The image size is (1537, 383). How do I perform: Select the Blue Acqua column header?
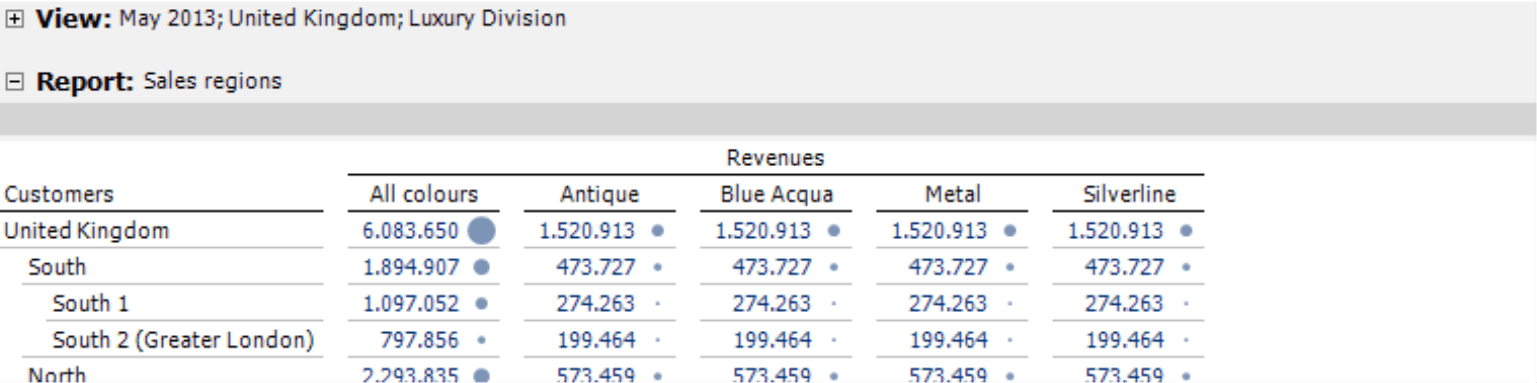pyautogui.click(x=776, y=194)
